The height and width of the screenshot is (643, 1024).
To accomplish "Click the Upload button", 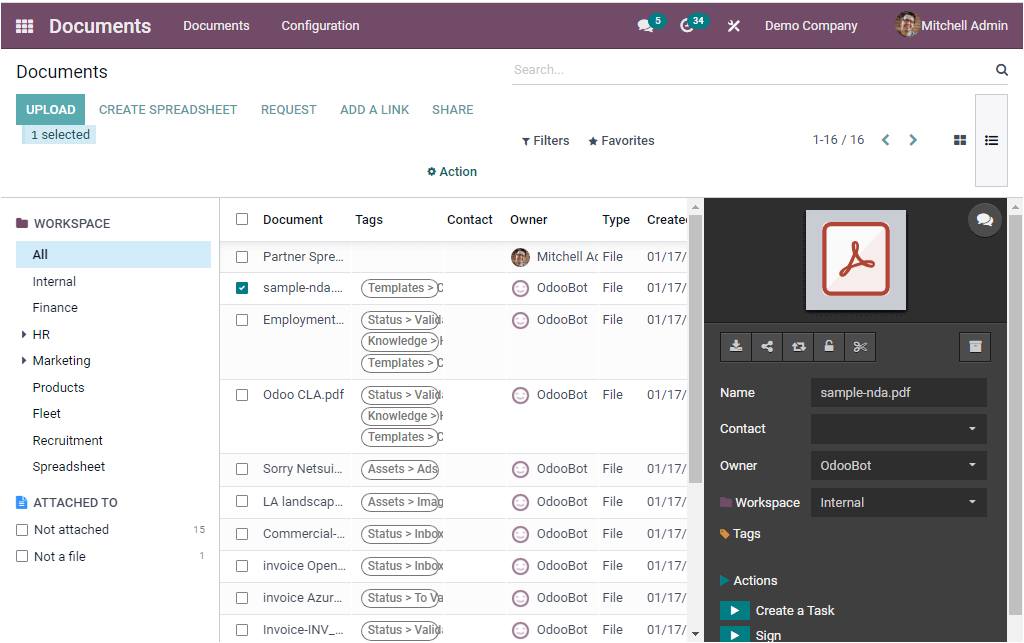I will pos(50,110).
